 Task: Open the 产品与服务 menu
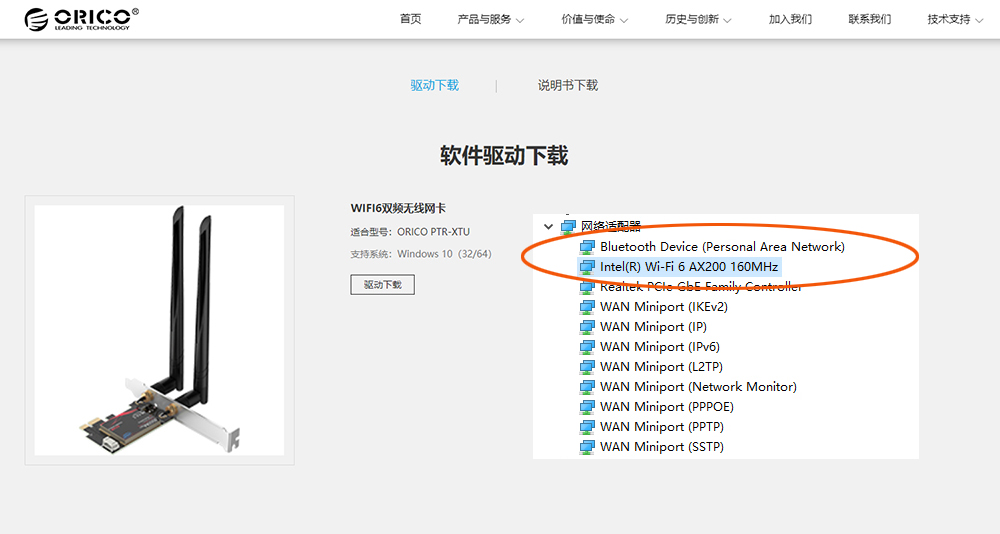tap(484, 19)
